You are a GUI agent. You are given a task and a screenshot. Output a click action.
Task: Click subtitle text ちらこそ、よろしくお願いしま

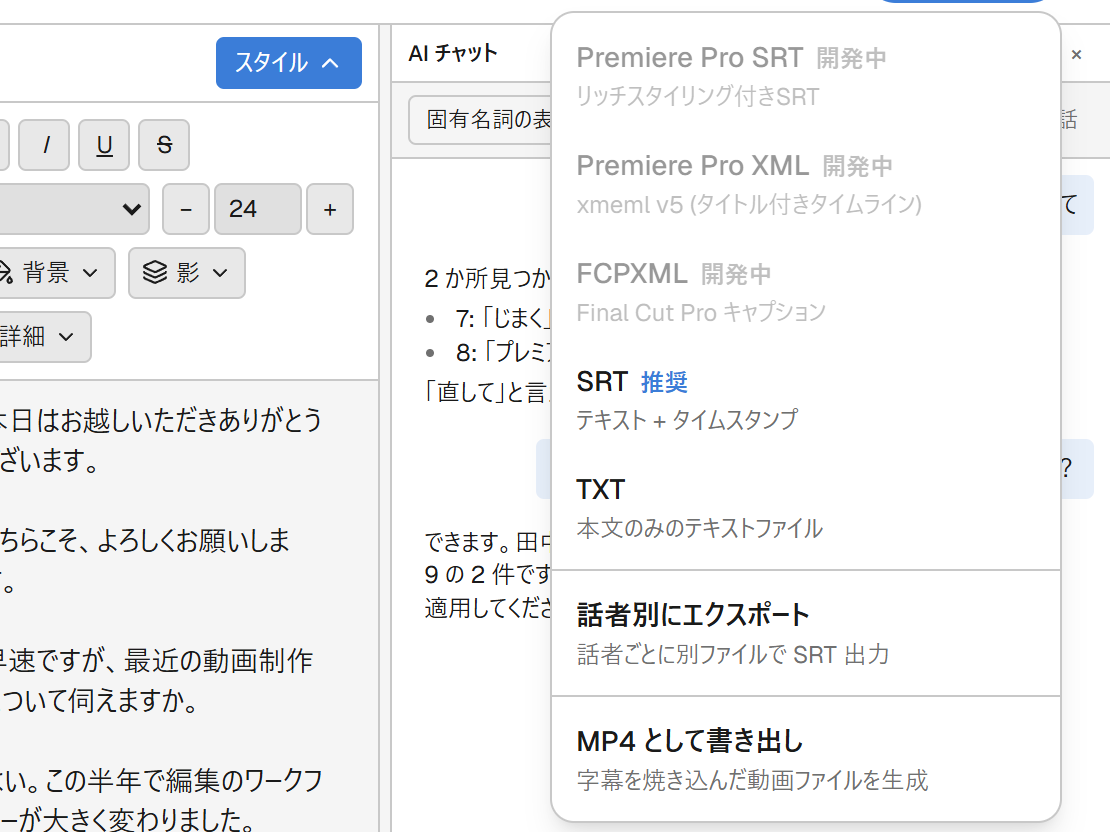(145, 540)
